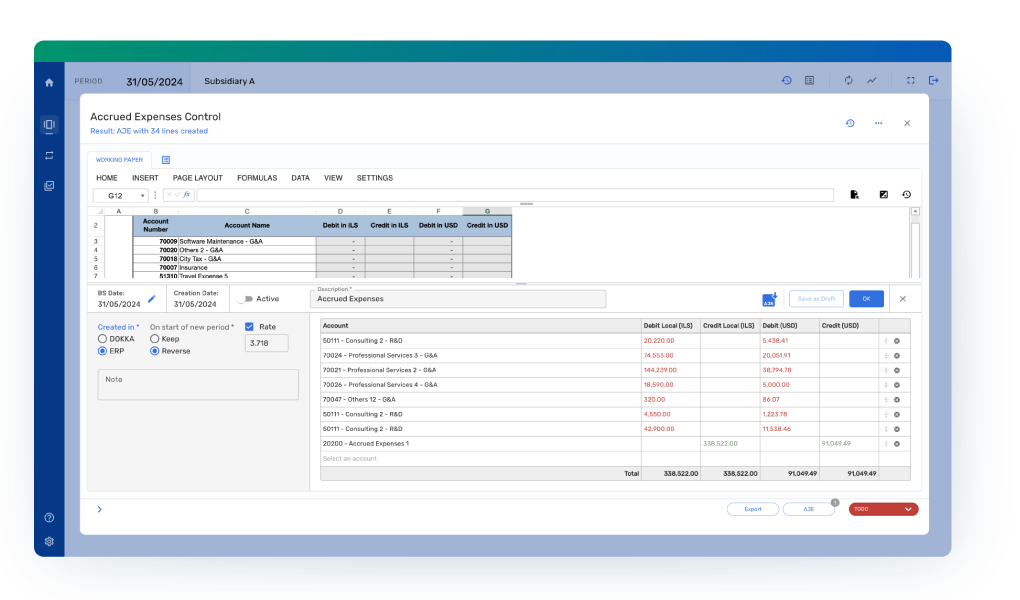The image size is (1020, 600).
Task: Select the DOKKA radio option
Action: tap(102, 339)
